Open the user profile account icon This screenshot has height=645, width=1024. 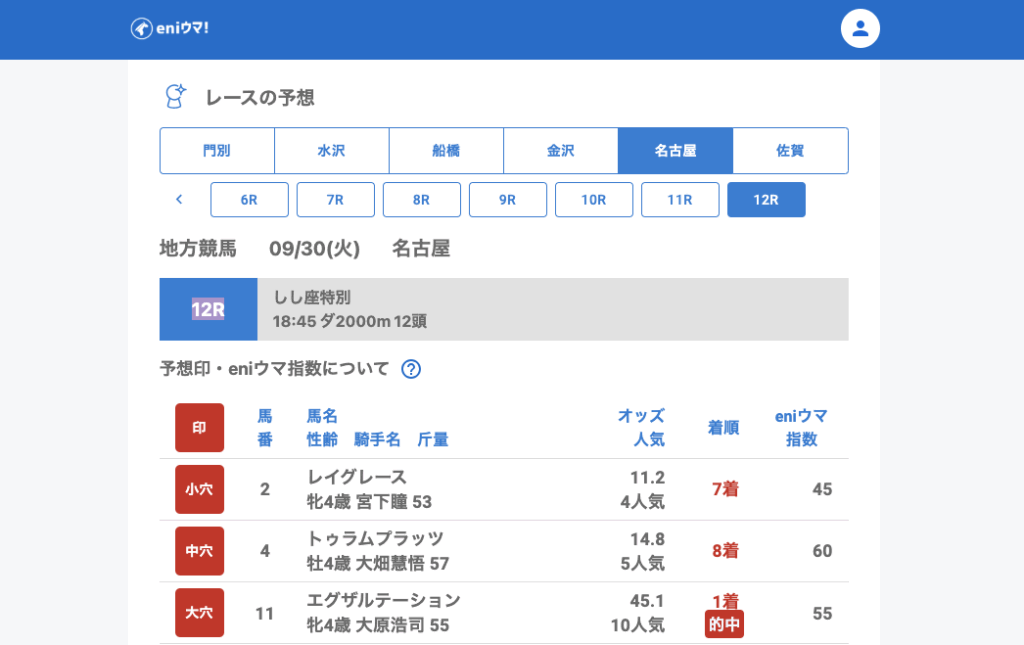point(859,28)
